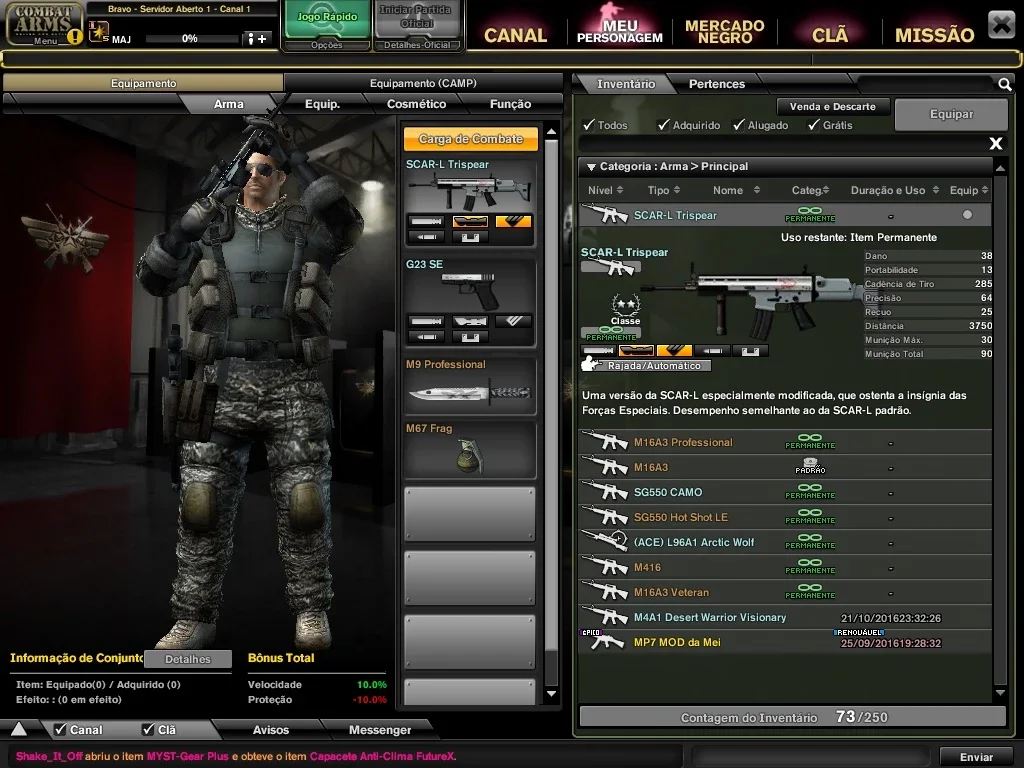Click the loadout list scrollbar down arrow
Screen dimensions: 1024x768
pos(551,694)
